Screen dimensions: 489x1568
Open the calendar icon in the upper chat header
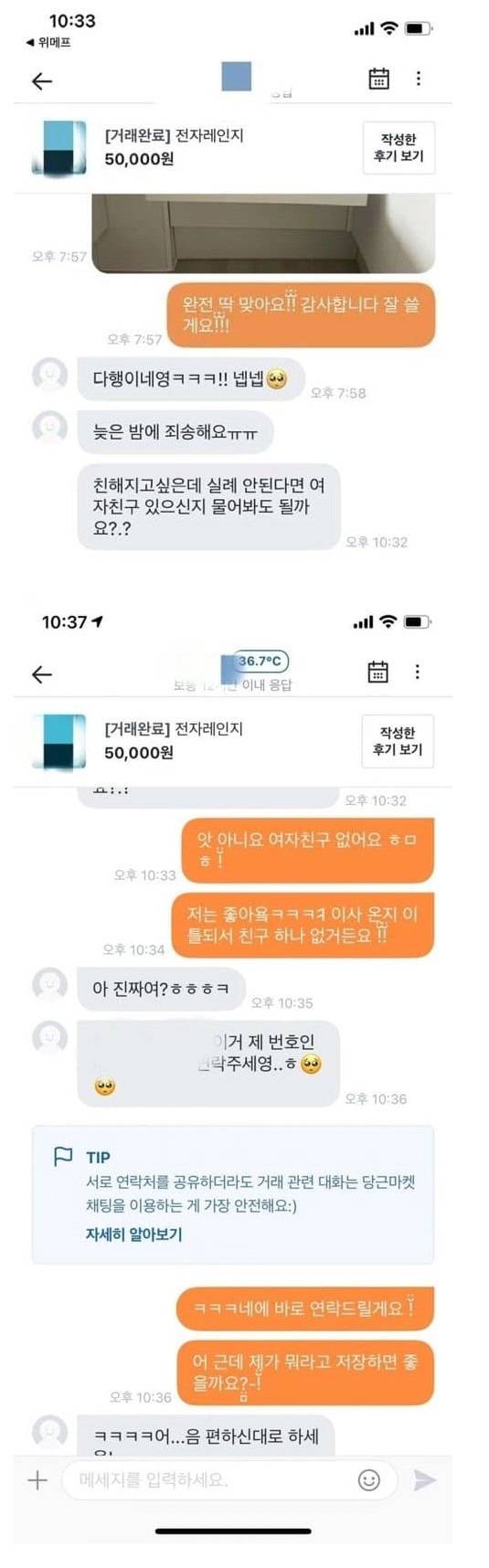point(378,79)
